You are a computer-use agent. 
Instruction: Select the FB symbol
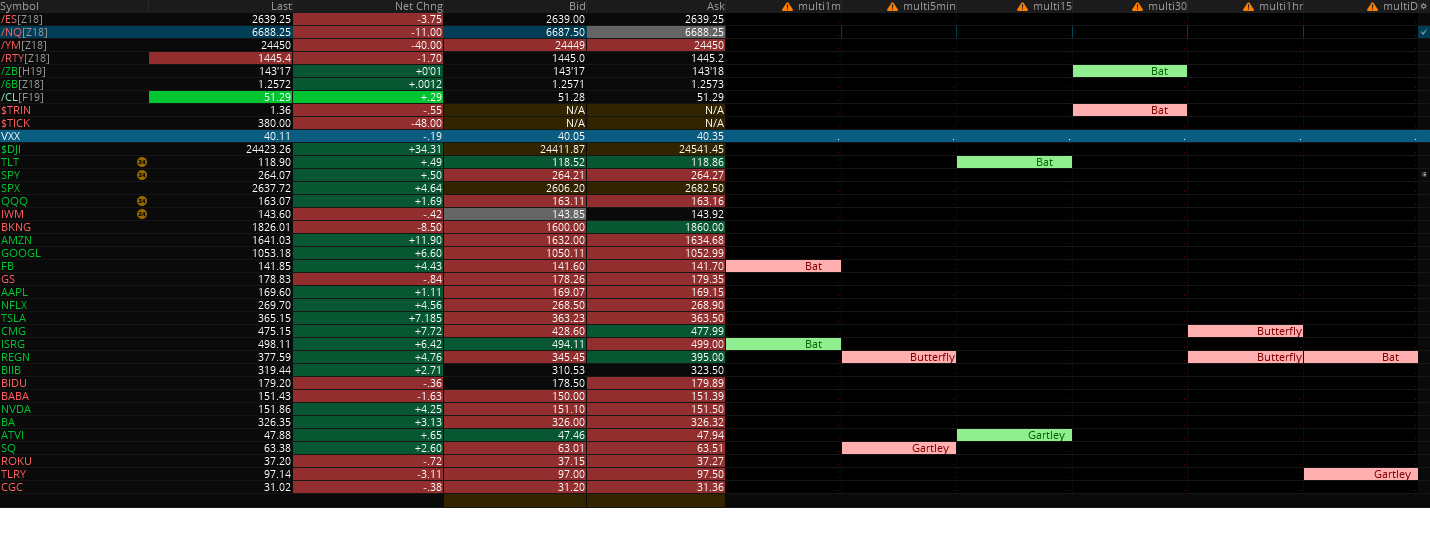[x=8, y=266]
